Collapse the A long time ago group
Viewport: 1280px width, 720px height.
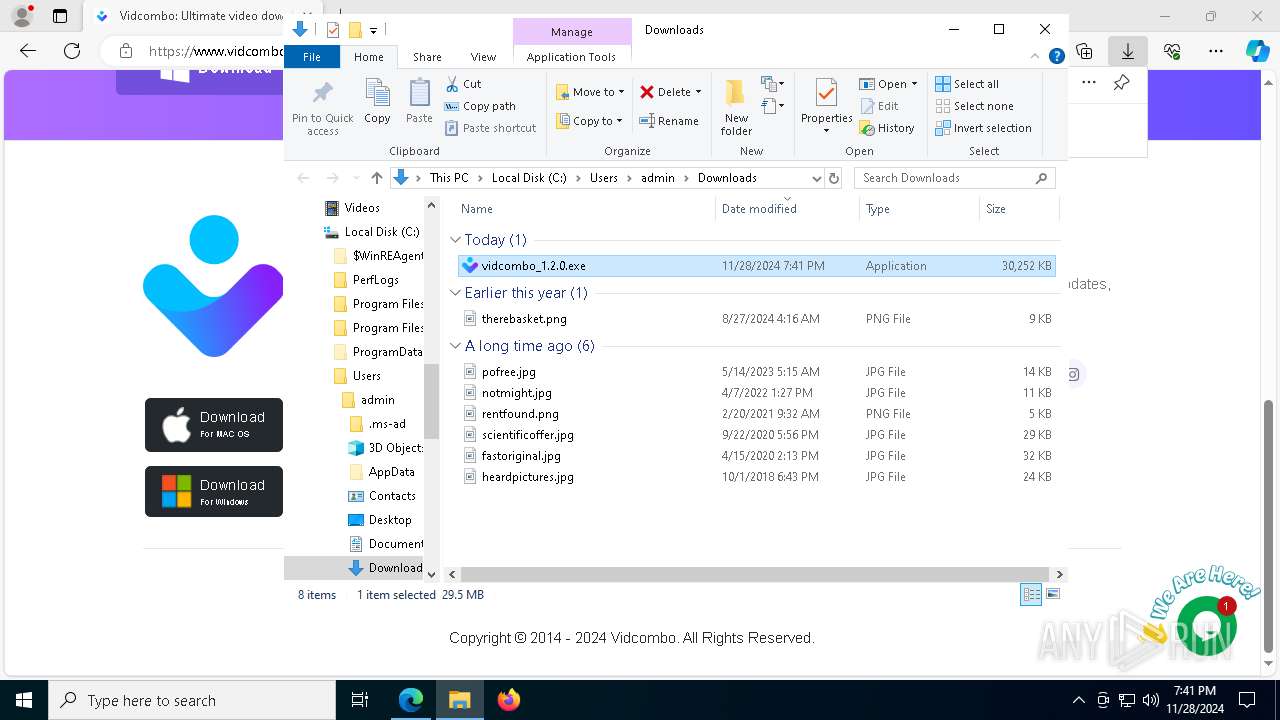[455, 346]
